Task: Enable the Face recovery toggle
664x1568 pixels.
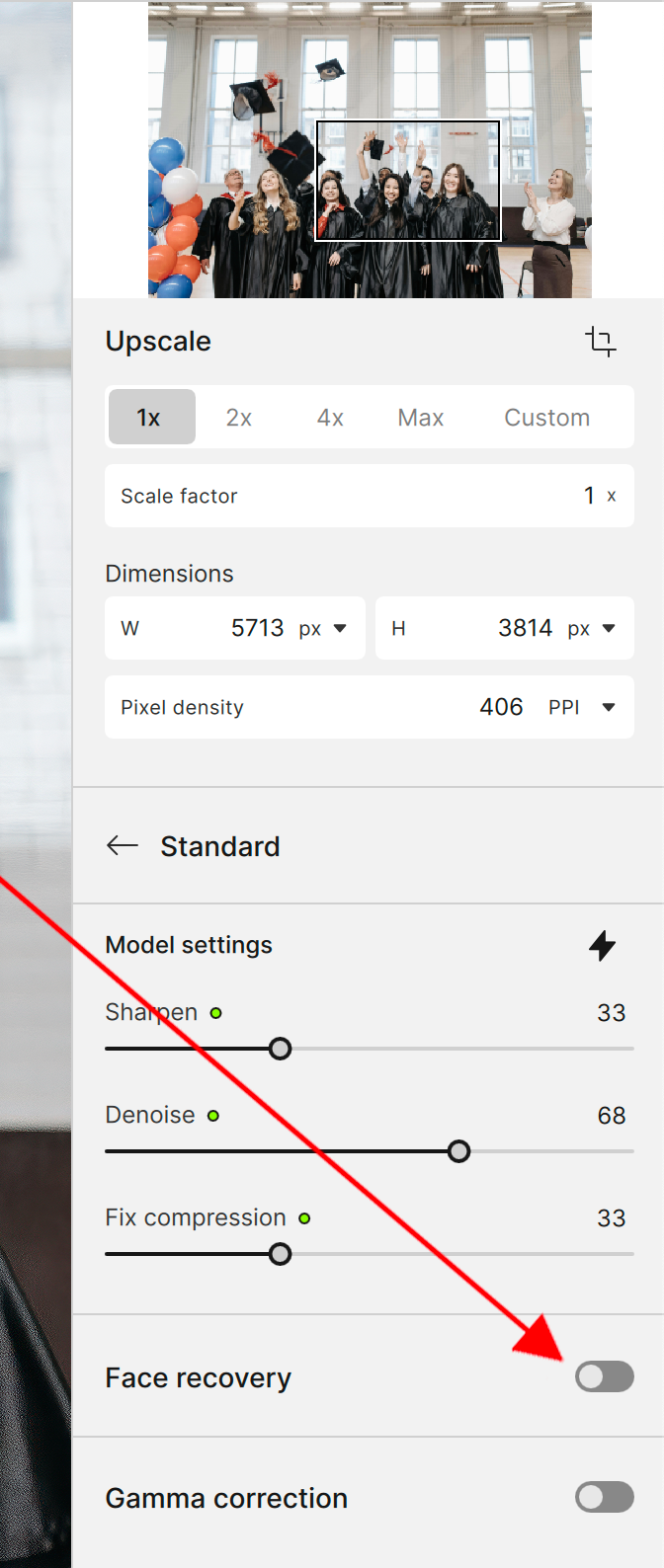Action: [x=604, y=1376]
